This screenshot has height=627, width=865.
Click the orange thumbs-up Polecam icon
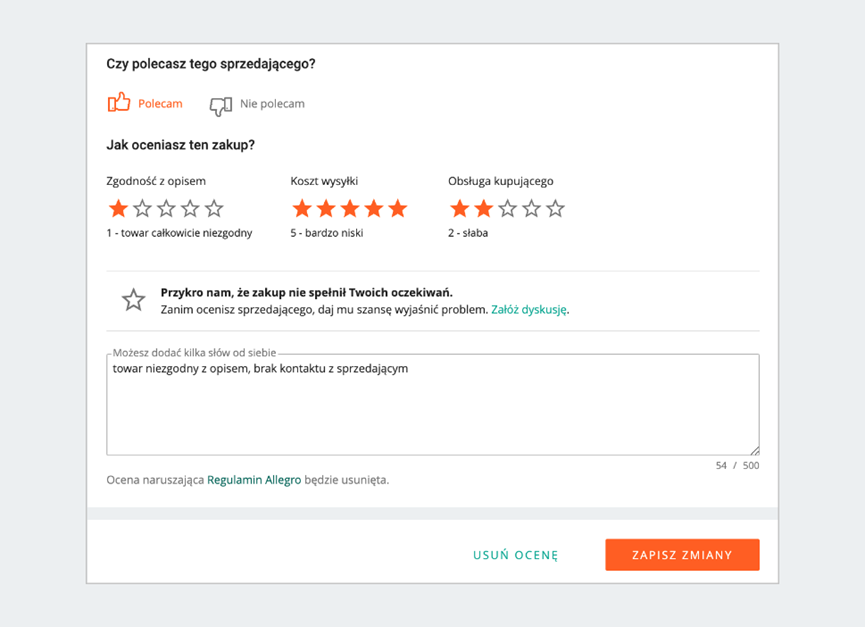pos(119,103)
